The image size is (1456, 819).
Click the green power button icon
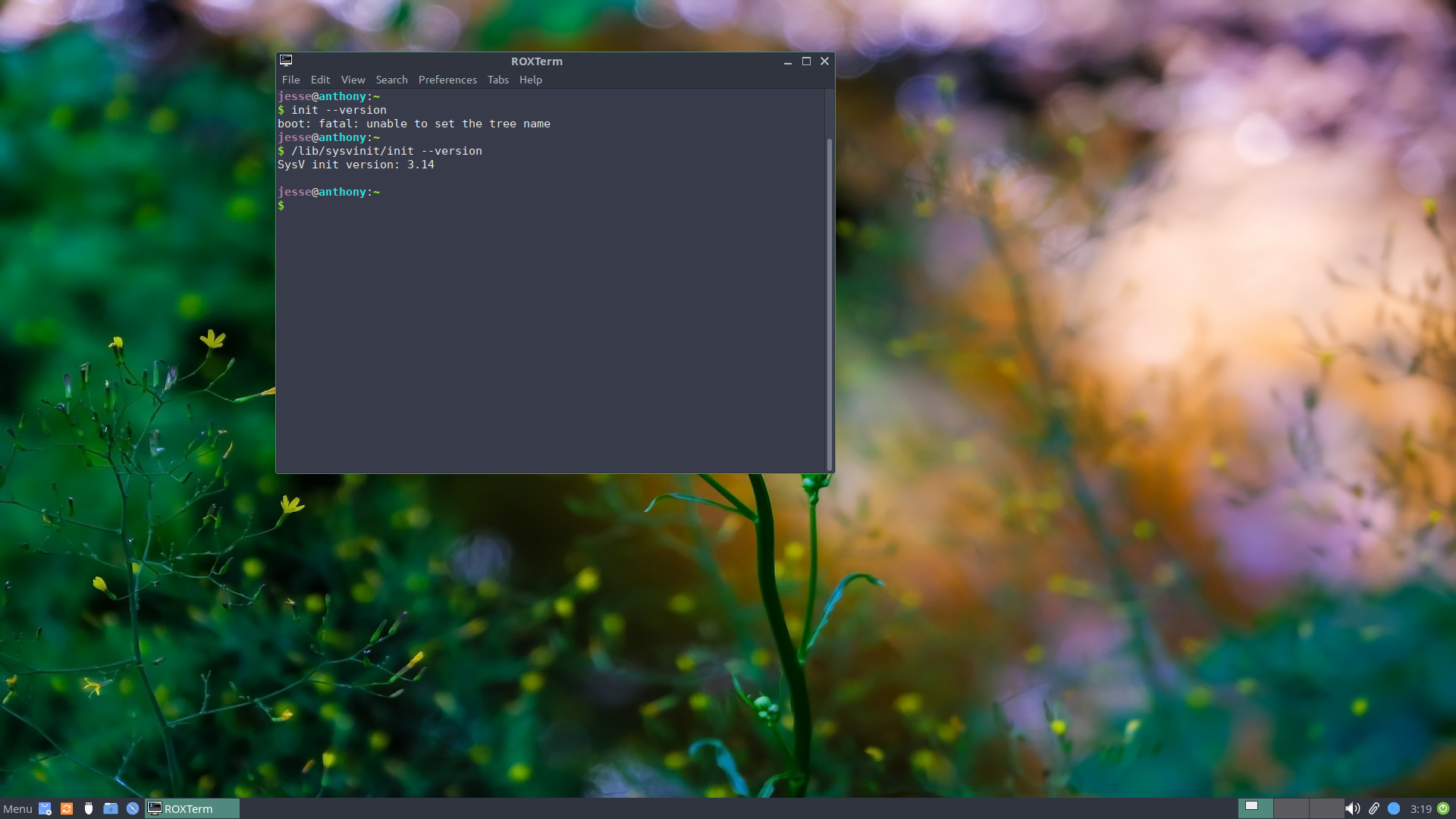1443,808
